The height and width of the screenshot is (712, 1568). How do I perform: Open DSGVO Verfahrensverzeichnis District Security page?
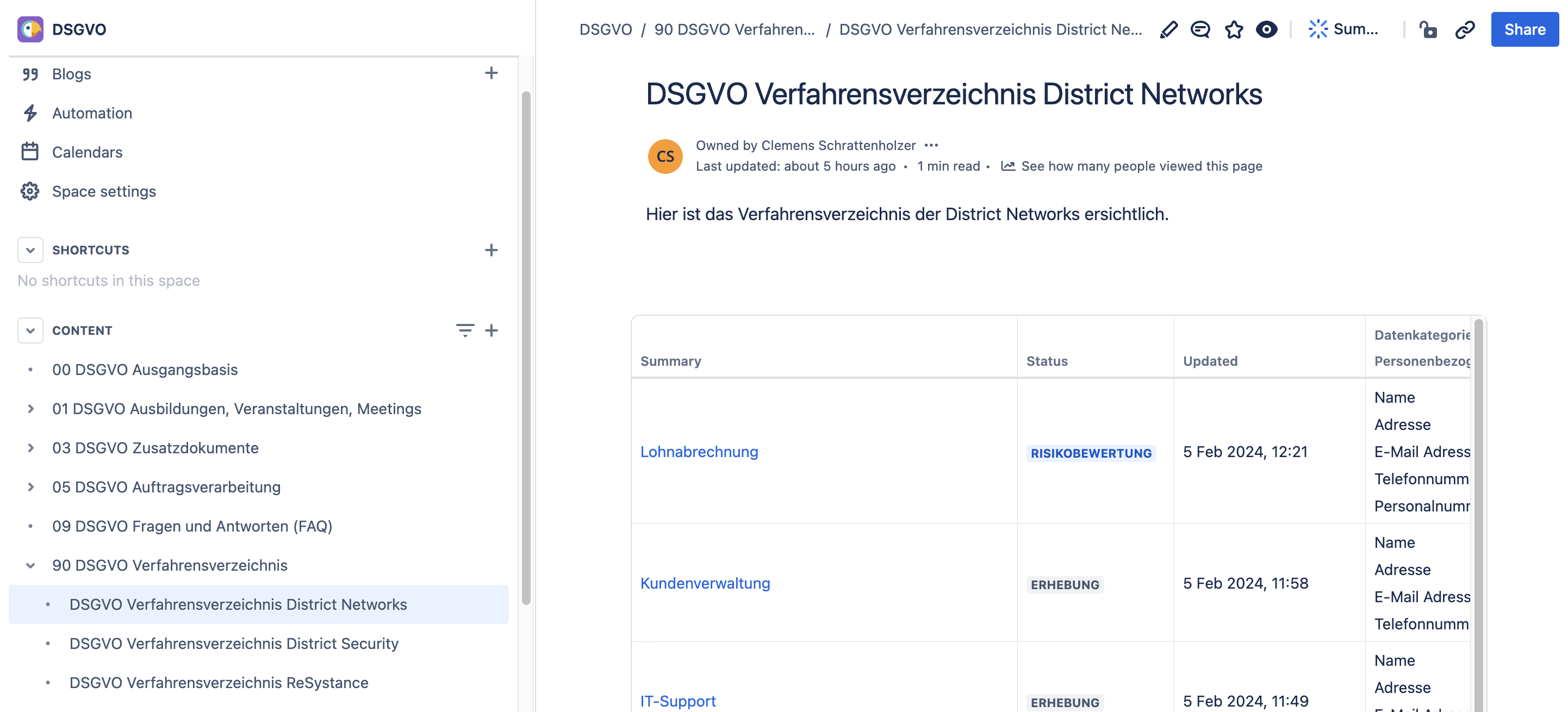click(x=234, y=643)
